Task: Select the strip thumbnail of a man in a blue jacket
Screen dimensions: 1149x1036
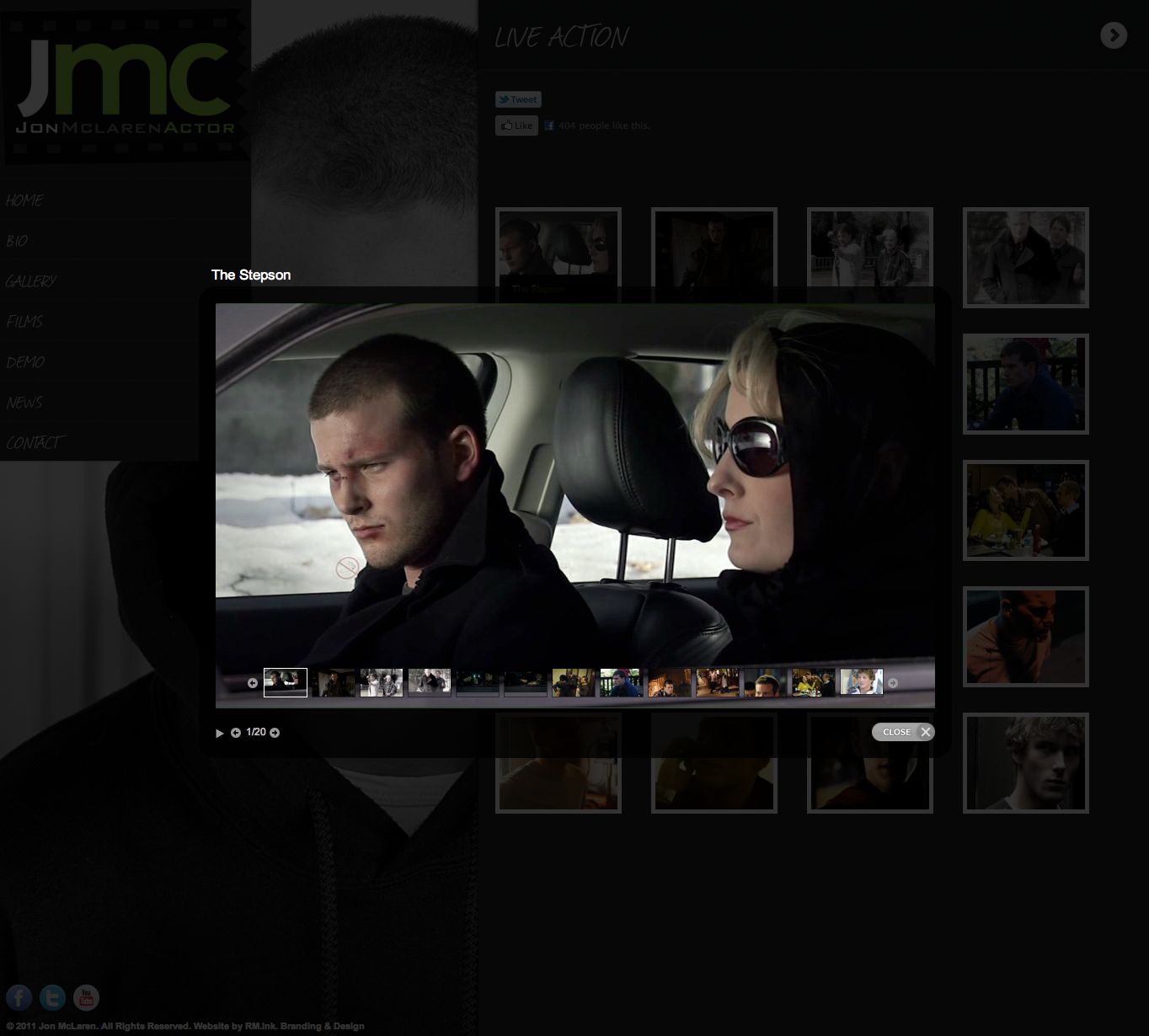Action: click(622, 682)
